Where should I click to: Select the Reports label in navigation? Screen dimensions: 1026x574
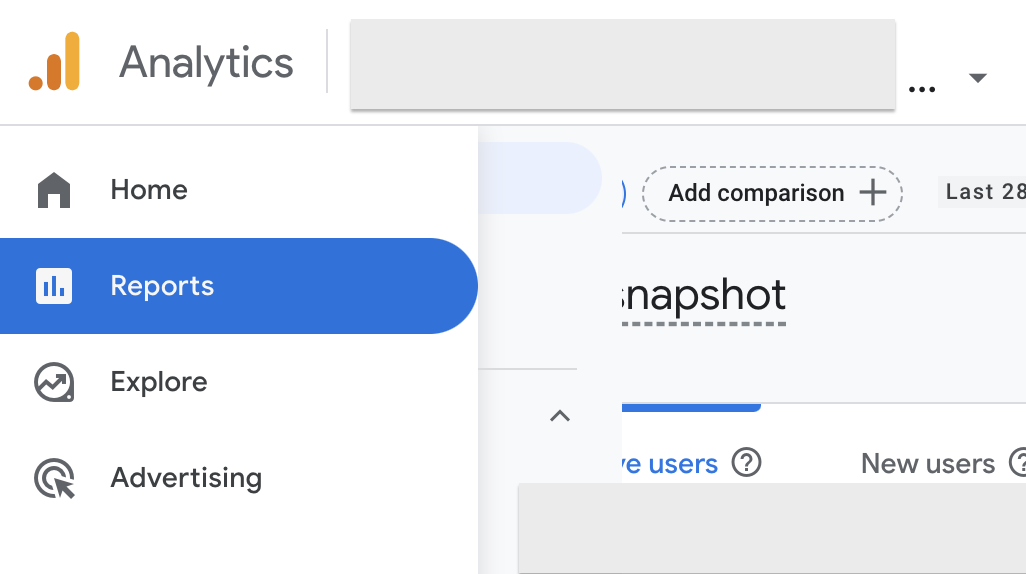(x=162, y=286)
